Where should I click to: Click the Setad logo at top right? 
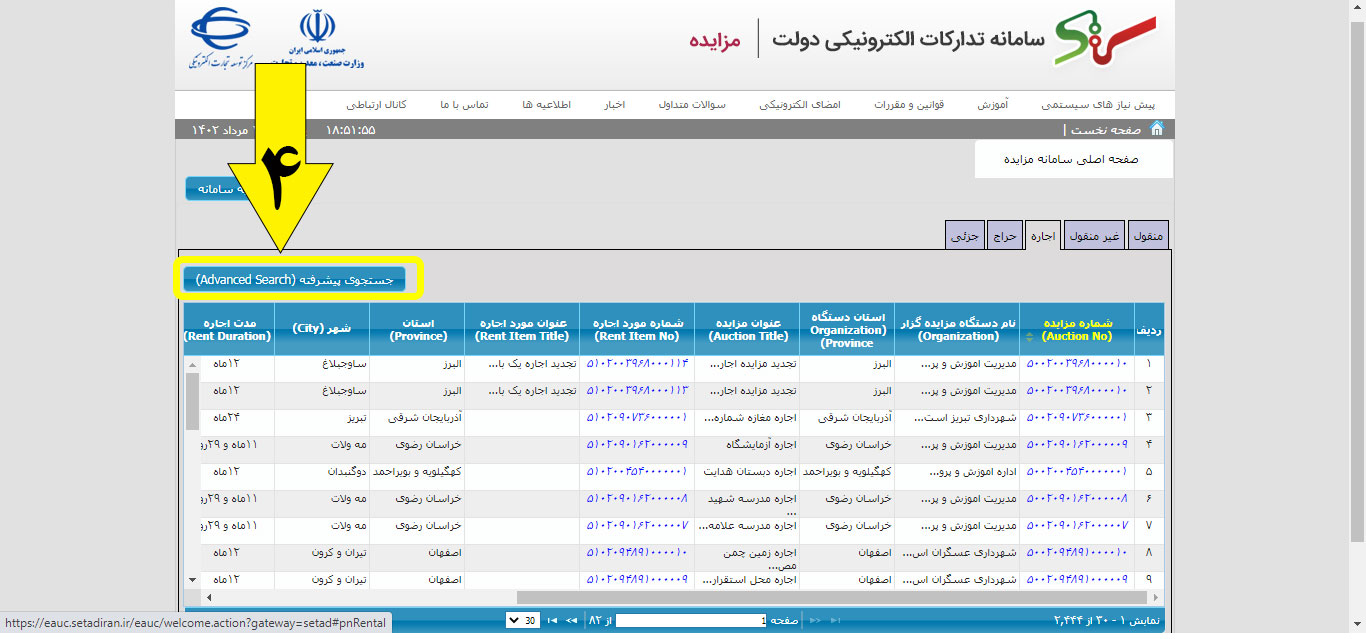[x=1105, y=40]
